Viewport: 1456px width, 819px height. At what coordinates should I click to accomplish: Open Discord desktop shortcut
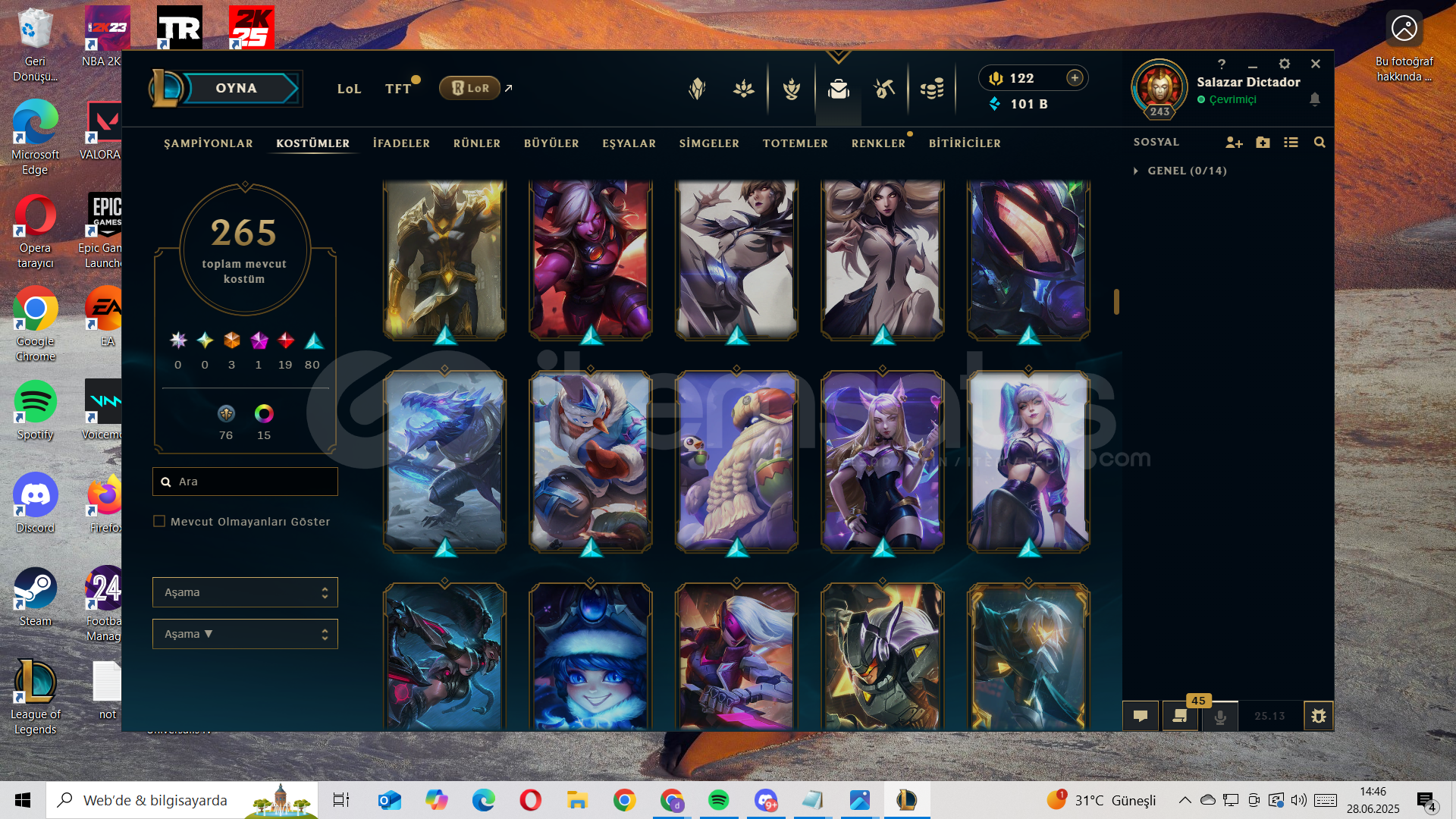coord(35,504)
